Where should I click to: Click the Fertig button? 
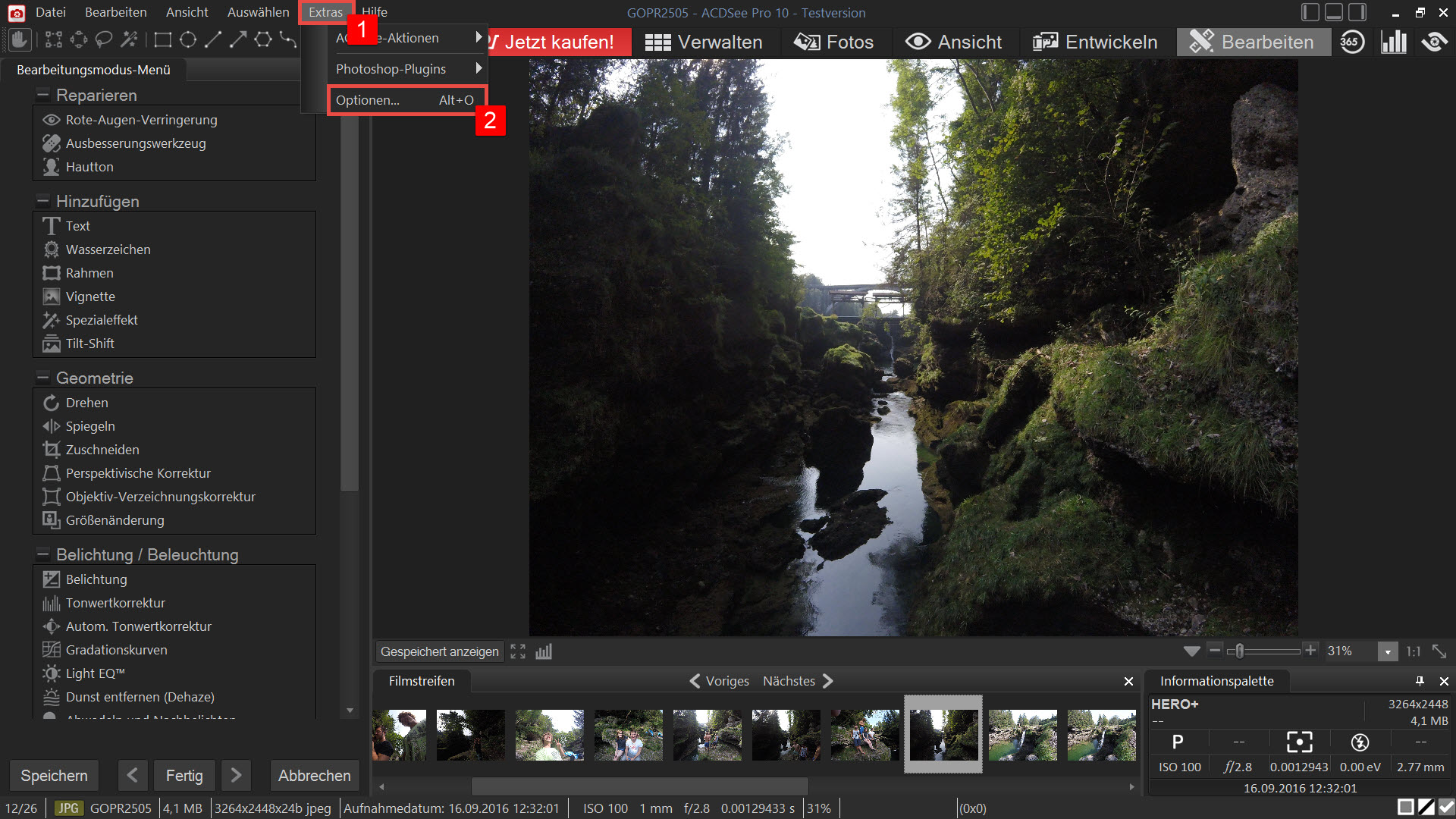point(184,776)
